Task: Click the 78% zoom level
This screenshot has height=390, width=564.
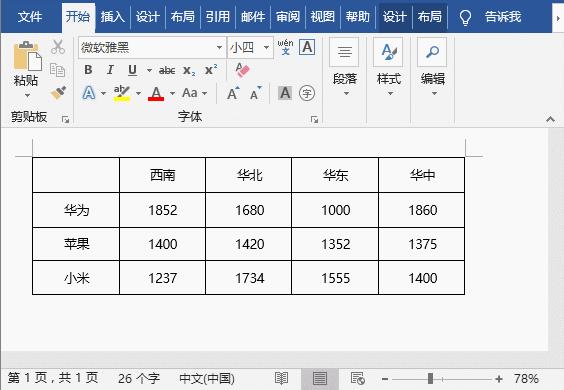Action: pos(526,378)
